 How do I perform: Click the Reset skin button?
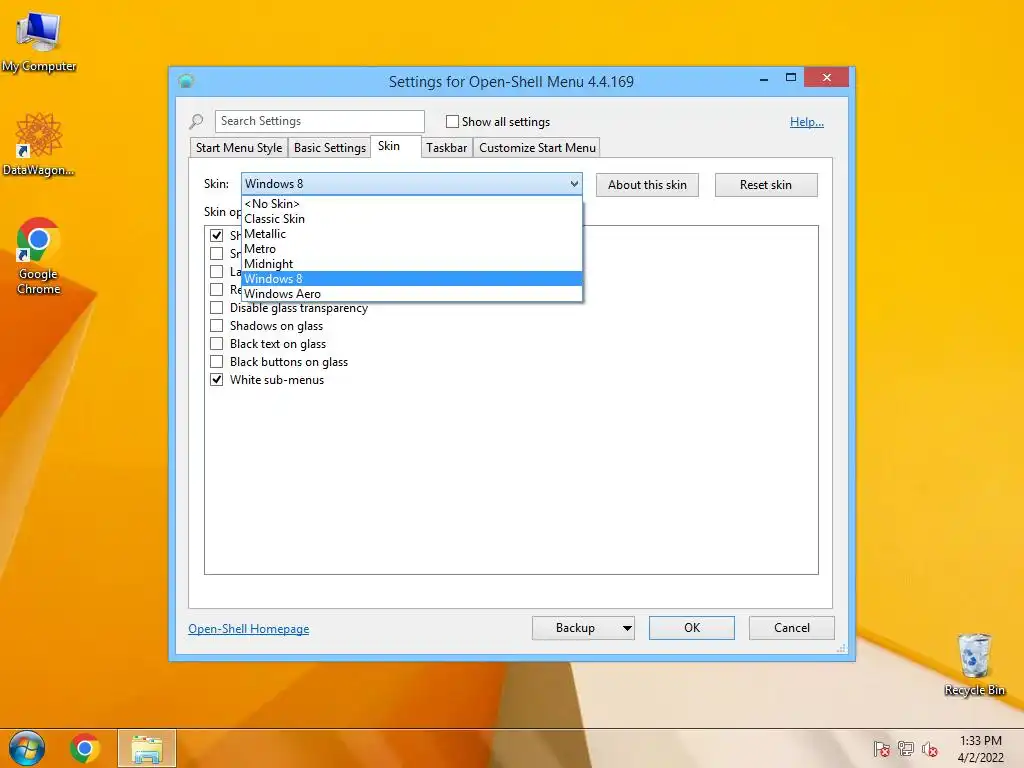pyautogui.click(x=766, y=185)
